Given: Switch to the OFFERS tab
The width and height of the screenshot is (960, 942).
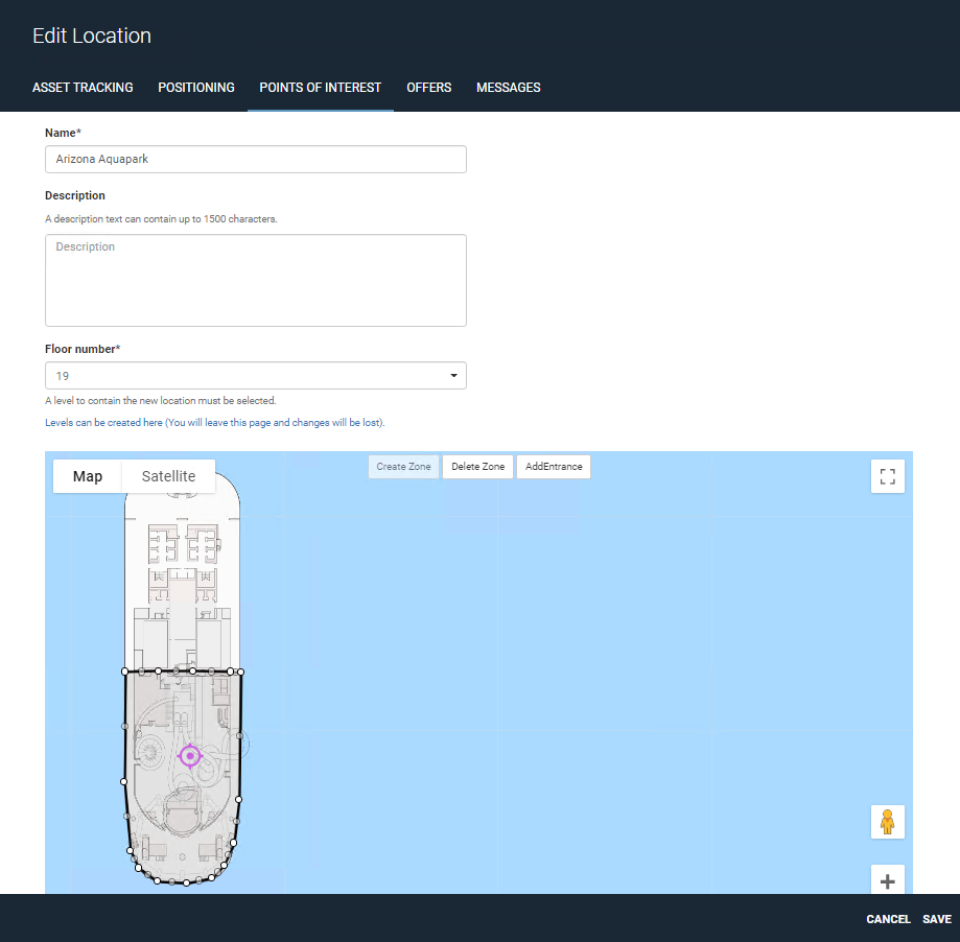Looking at the screenshot, I should 428,87.
